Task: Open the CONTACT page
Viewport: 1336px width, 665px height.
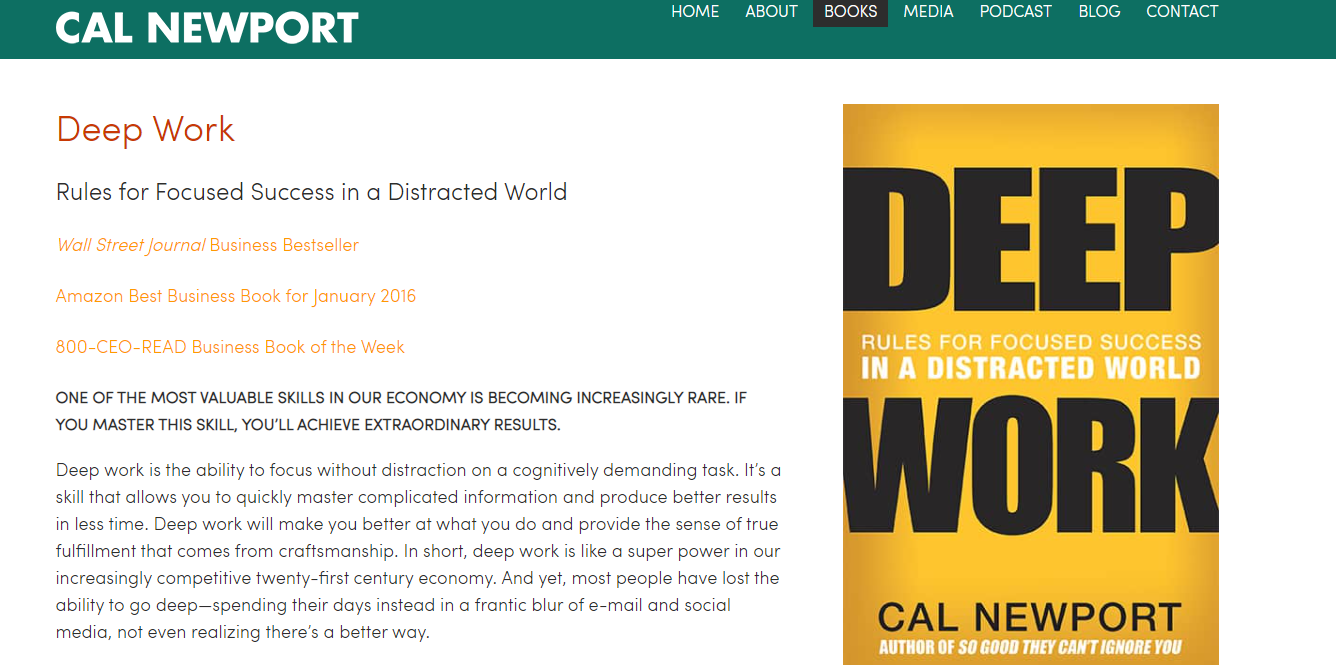Action: pos(1182,12)
